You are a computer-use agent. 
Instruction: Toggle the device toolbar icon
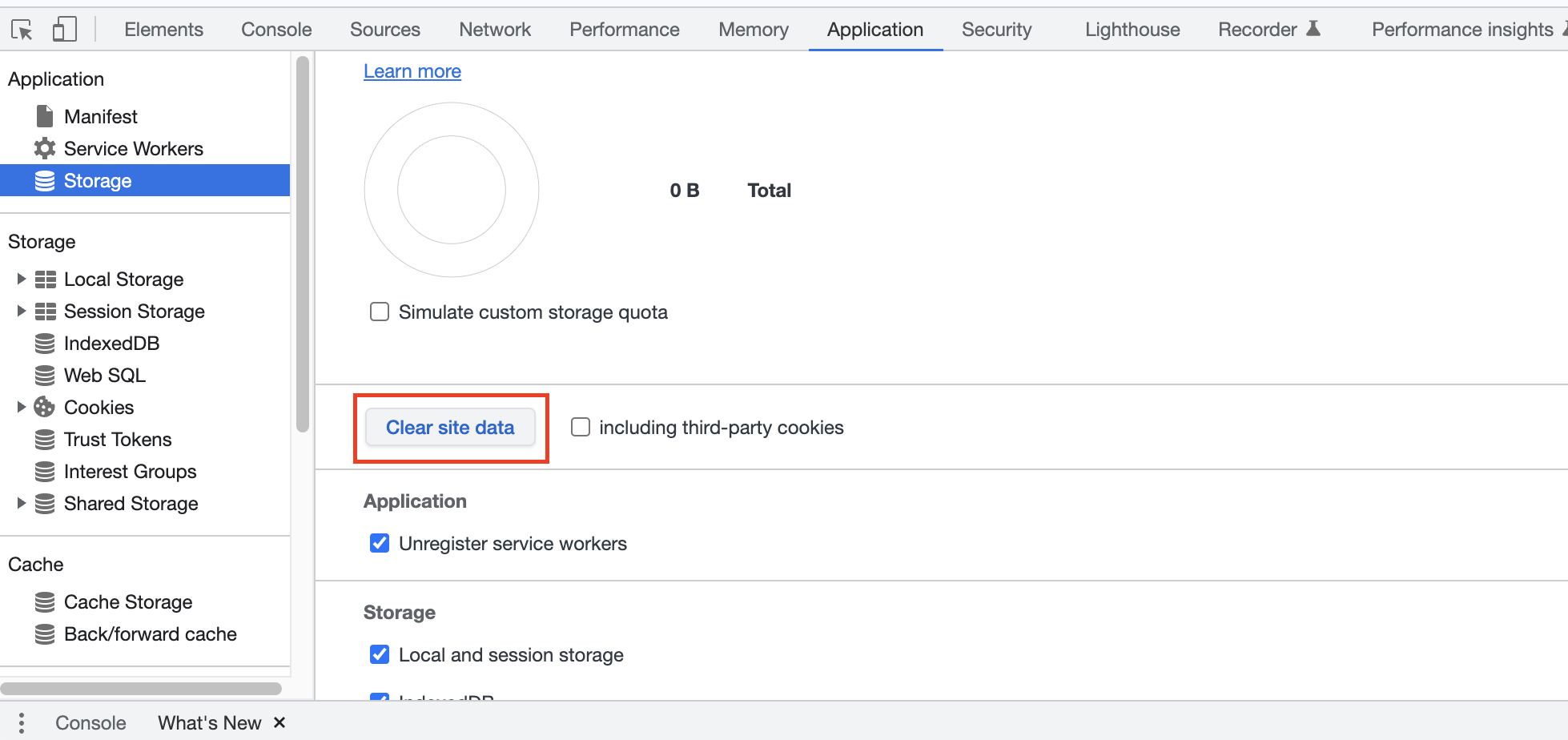pos(64,29)
